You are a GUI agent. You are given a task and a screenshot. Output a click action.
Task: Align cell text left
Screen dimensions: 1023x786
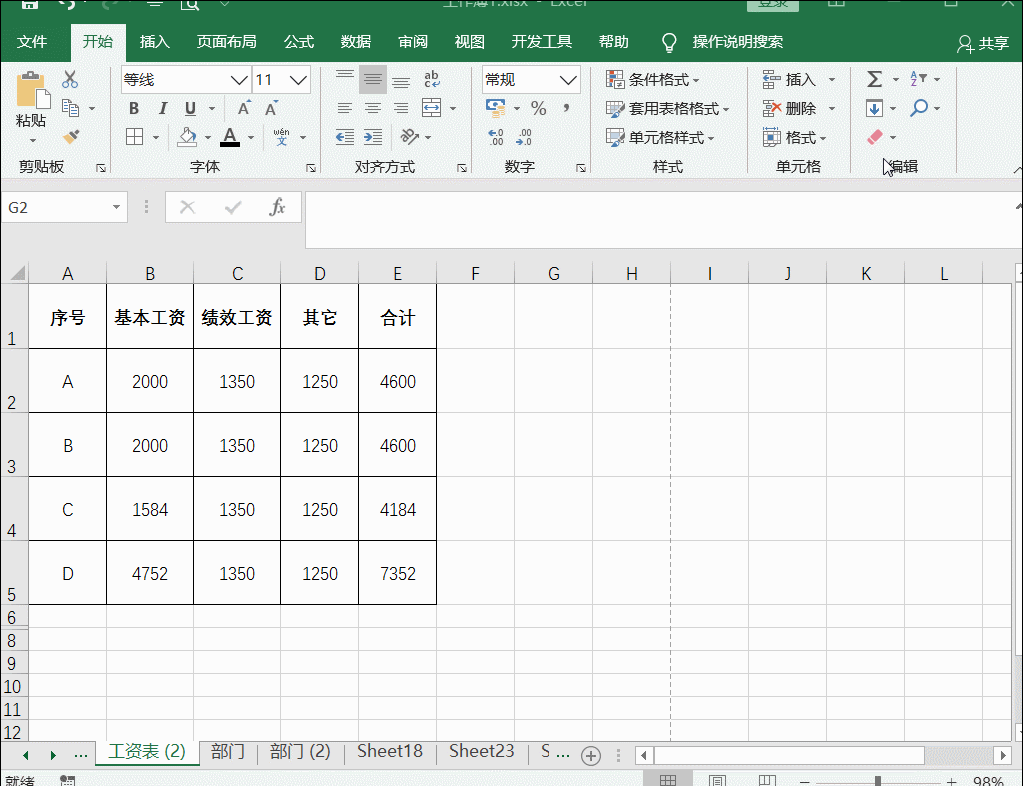click(345, 108)
